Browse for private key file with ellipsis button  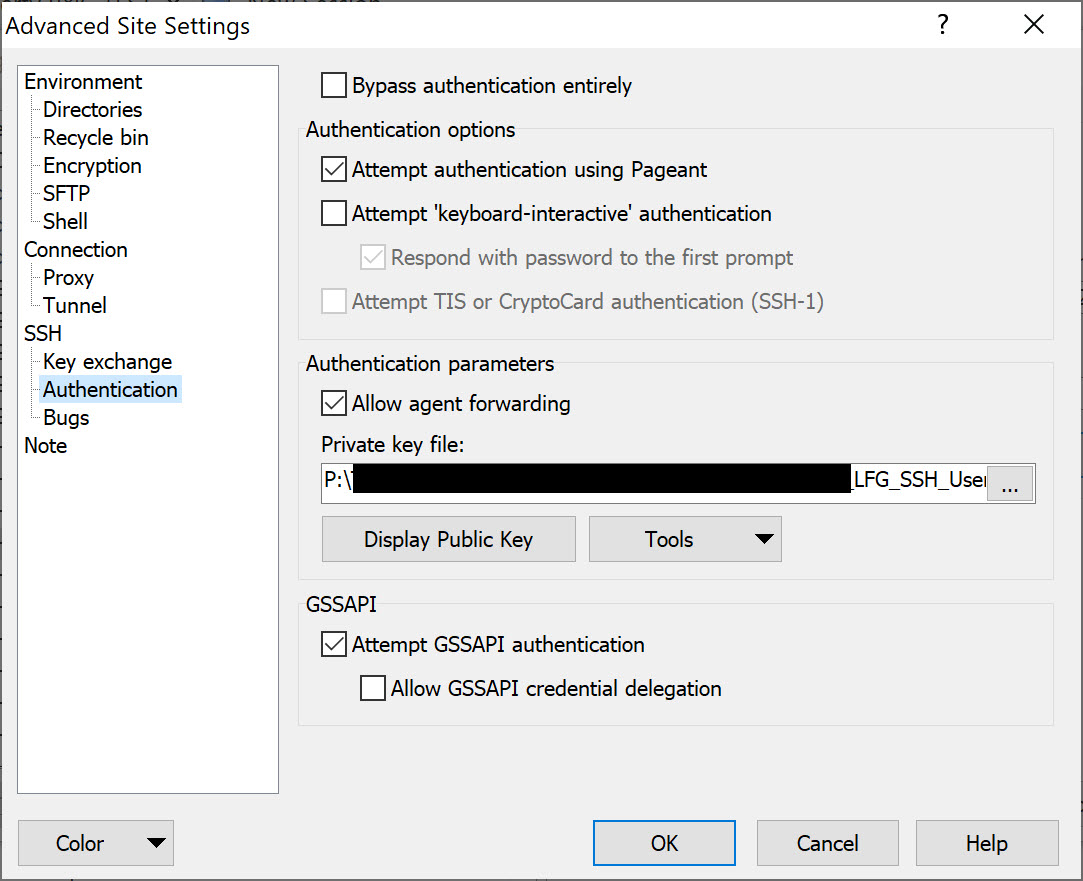point(1009,484)
